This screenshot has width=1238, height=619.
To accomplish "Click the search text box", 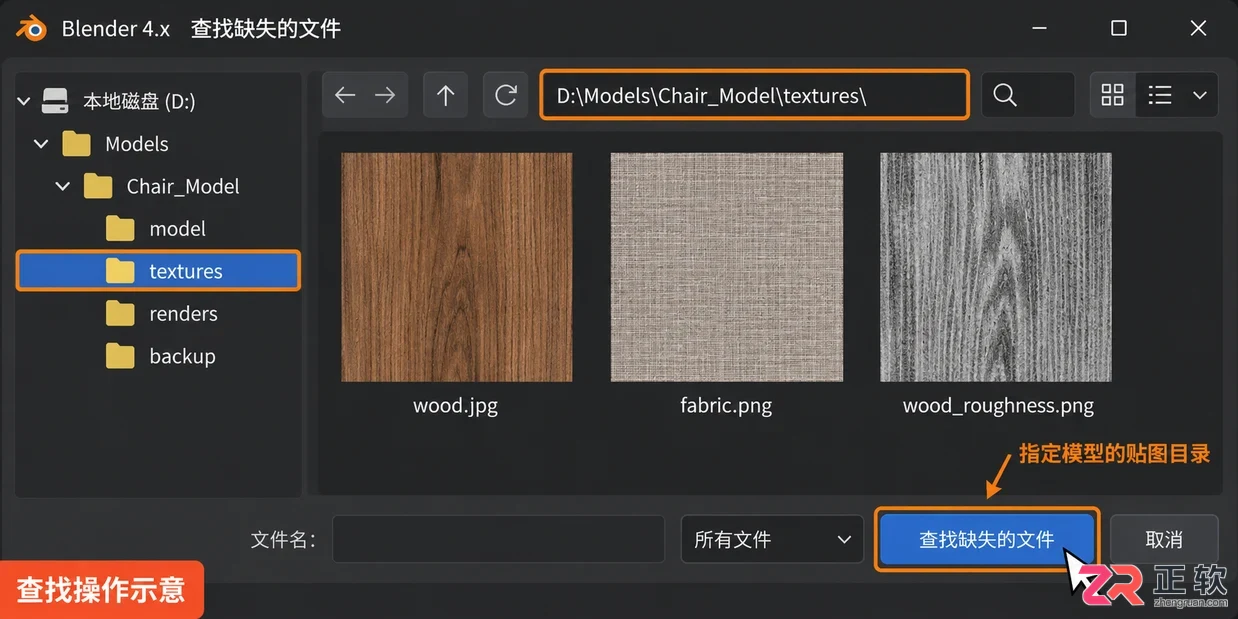I will click(1028, 95).
